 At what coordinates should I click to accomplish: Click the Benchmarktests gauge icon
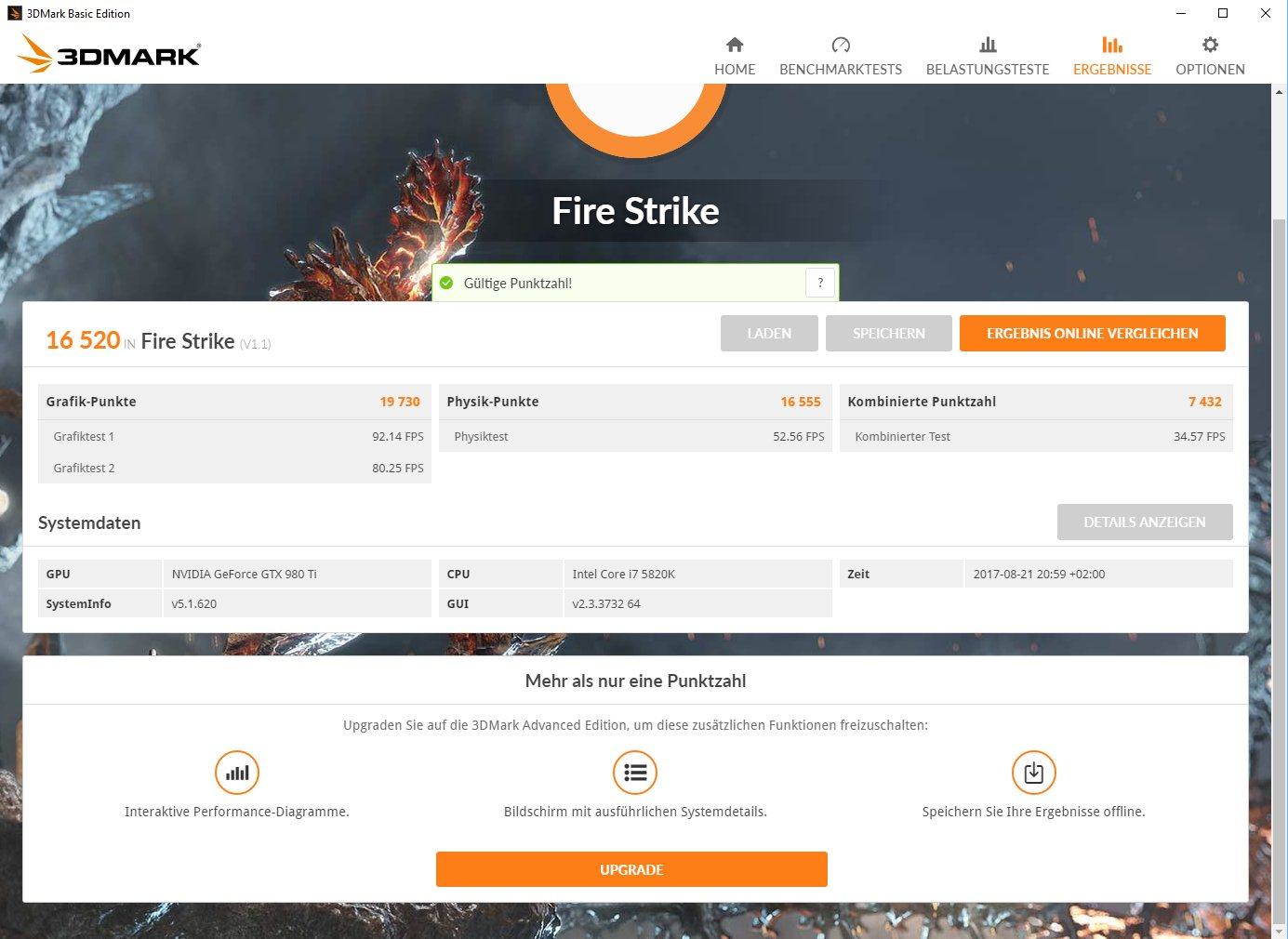coord(841,45)
